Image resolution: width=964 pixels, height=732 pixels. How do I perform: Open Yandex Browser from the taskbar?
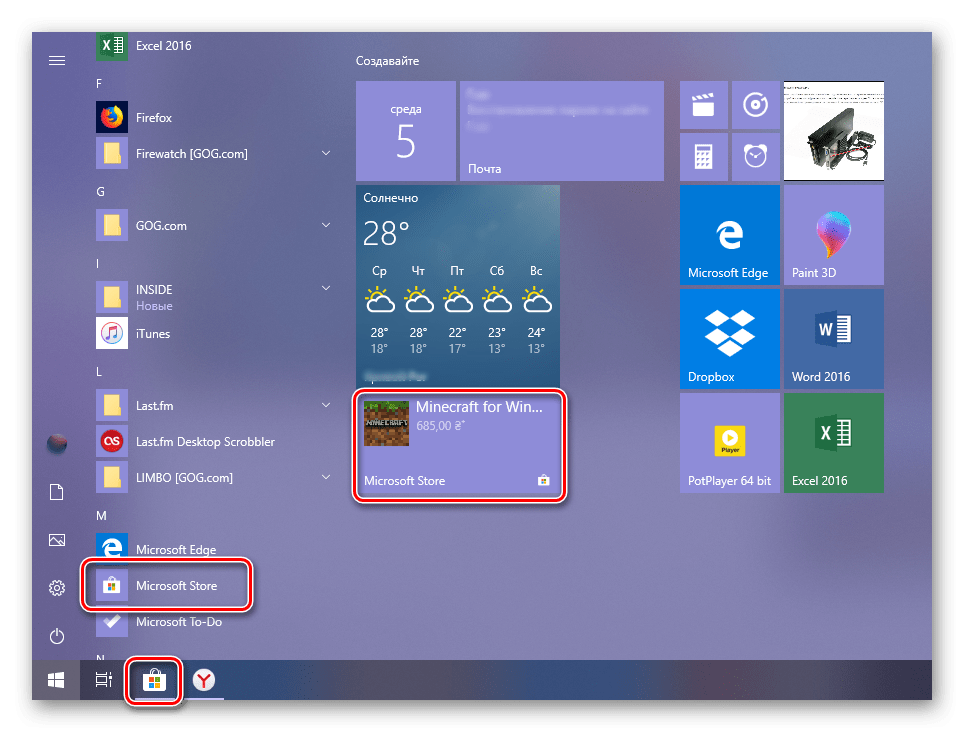[x=204, y=680]
